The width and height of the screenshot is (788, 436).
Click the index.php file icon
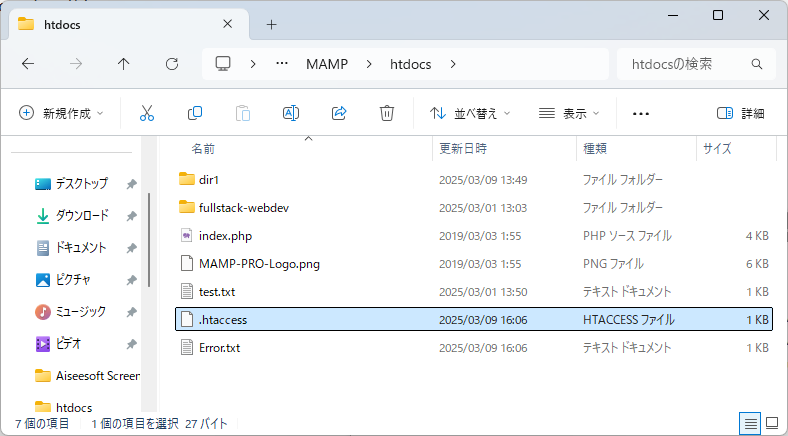click(x=186, y=236)
